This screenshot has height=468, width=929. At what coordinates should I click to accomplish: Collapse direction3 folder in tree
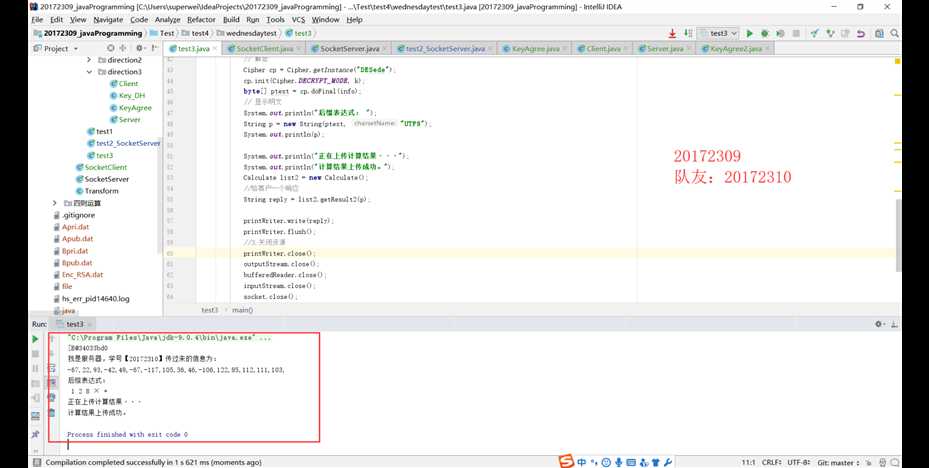point(89,72)
